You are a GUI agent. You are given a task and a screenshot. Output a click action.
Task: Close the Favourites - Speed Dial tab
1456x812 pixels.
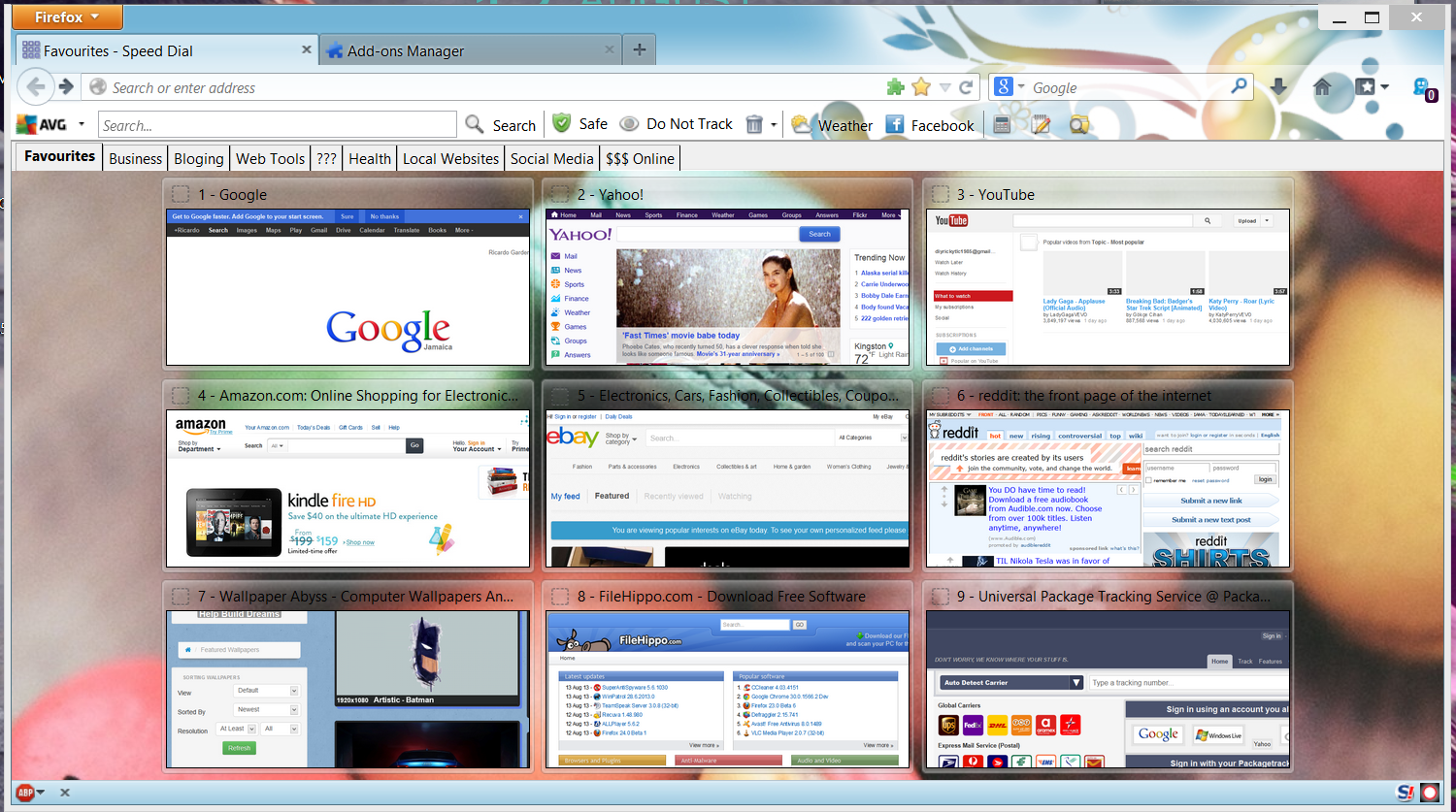point(307,49)
